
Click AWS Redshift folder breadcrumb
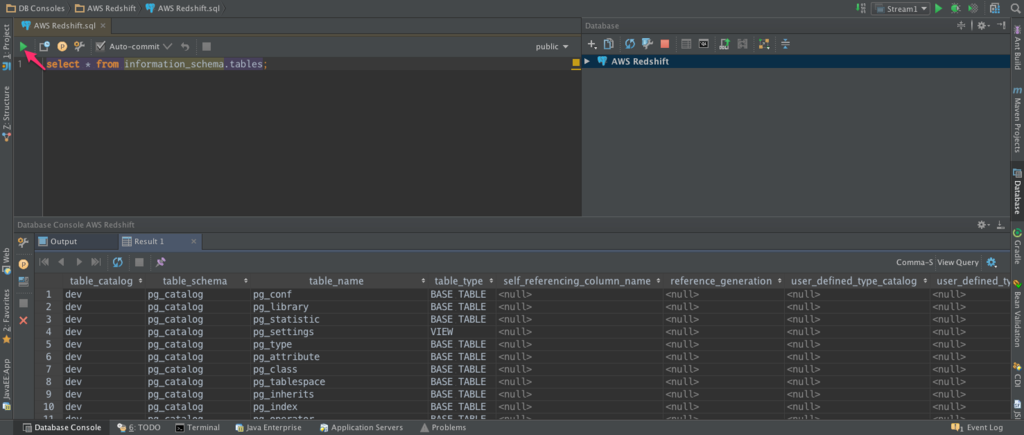(x=105, y=8)
